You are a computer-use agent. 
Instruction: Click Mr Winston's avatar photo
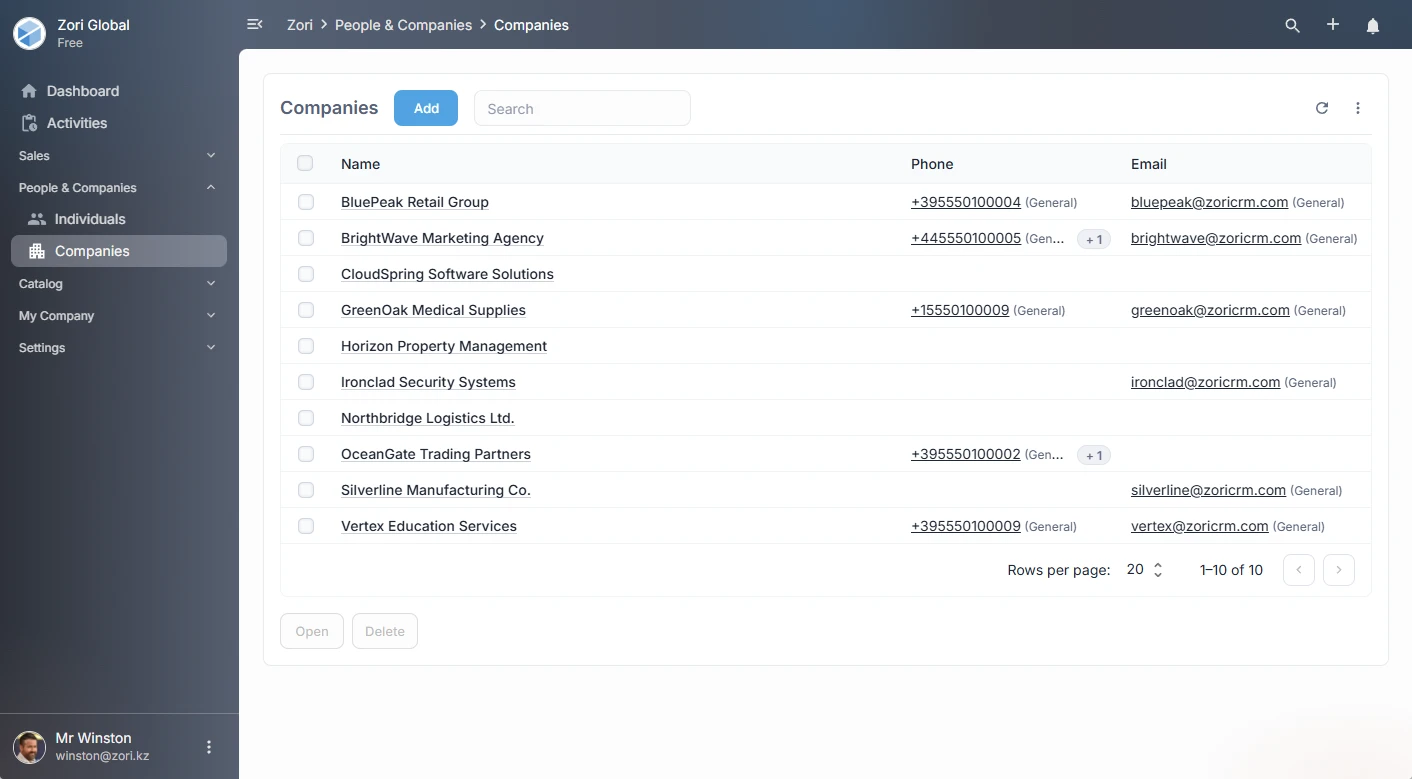29,747
